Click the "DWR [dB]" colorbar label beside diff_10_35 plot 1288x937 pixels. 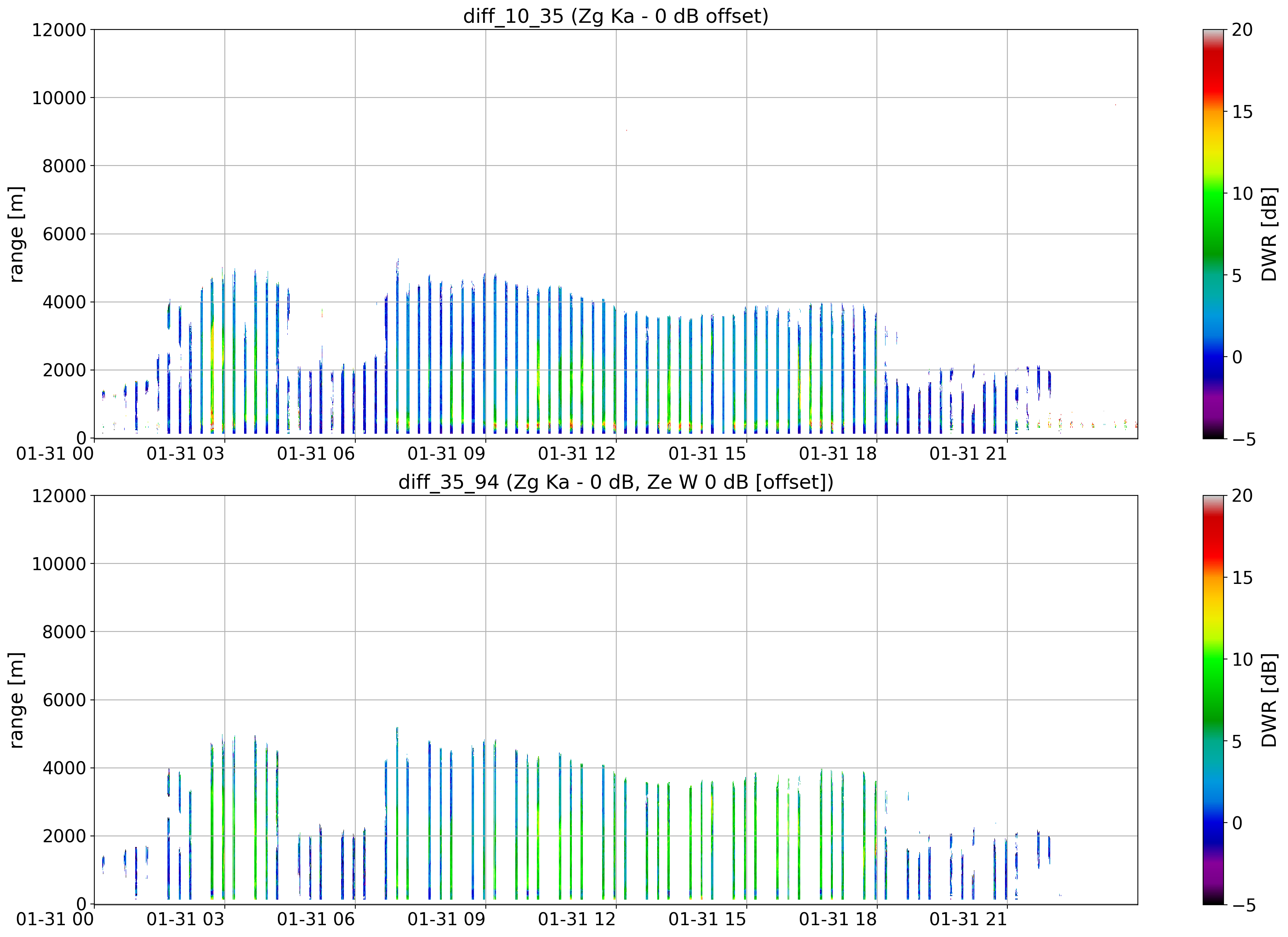pyautogui.click(x=1269, y=234)
